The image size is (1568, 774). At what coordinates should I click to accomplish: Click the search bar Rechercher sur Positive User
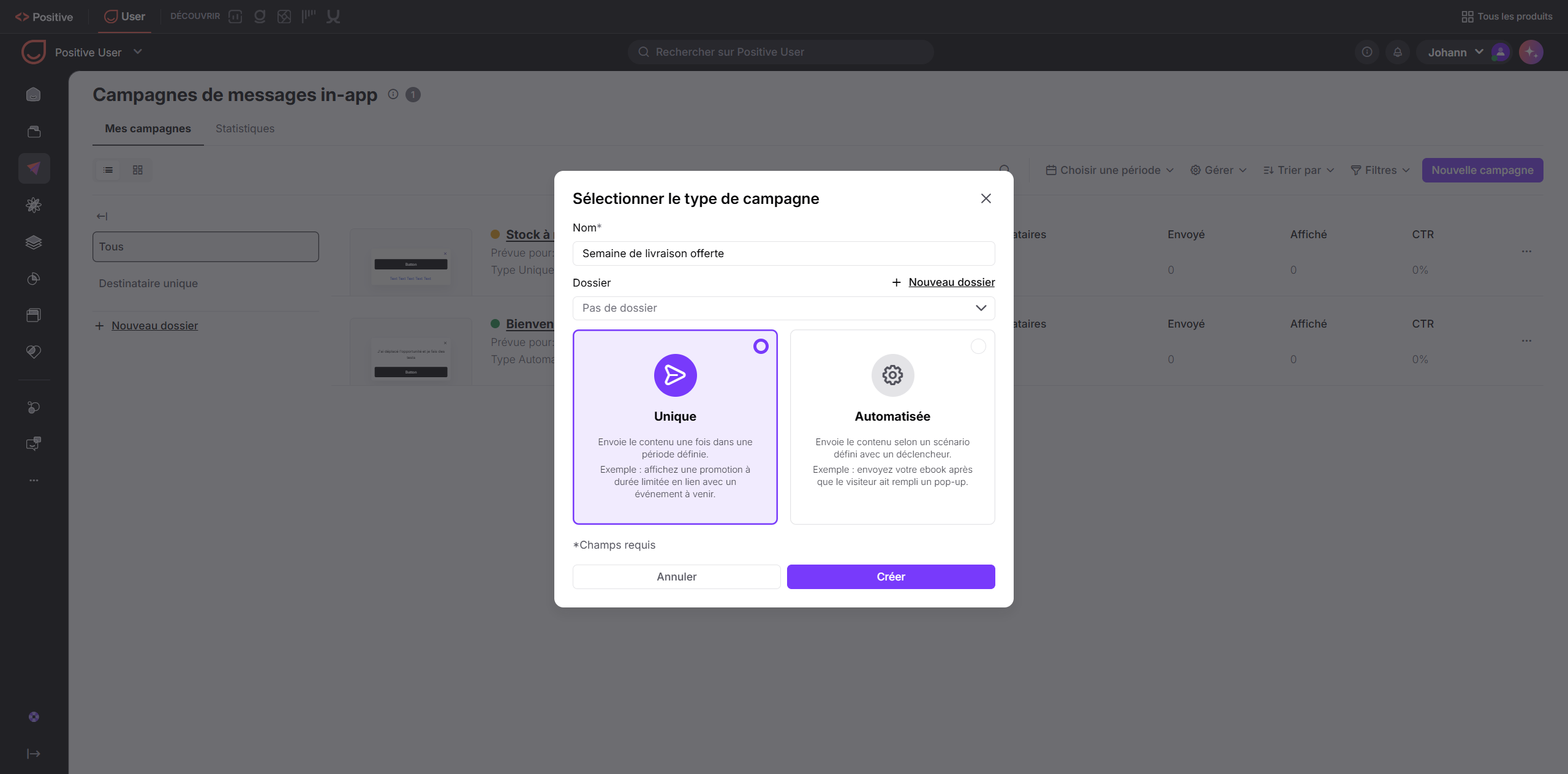coord(780,52)
